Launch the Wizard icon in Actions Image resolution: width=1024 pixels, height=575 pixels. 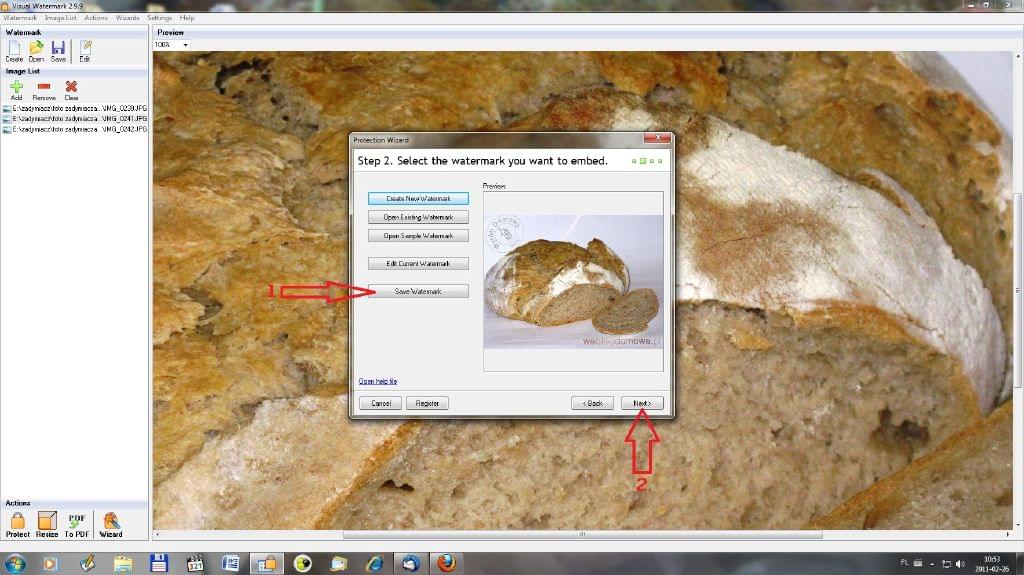pyautogui.click(x=111, y=523)
